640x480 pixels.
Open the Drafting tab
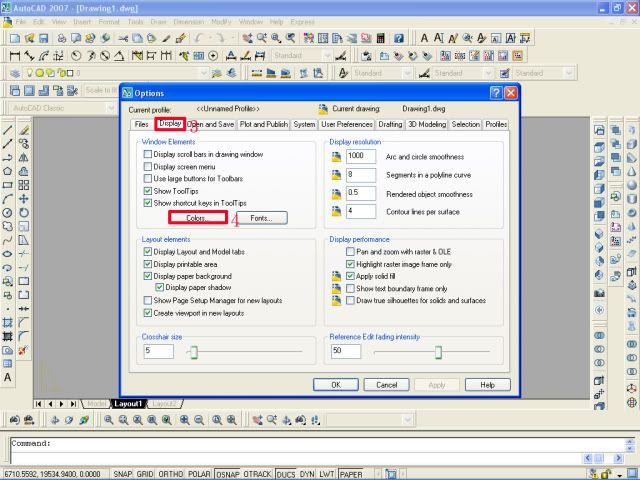[x=390, y=124]
